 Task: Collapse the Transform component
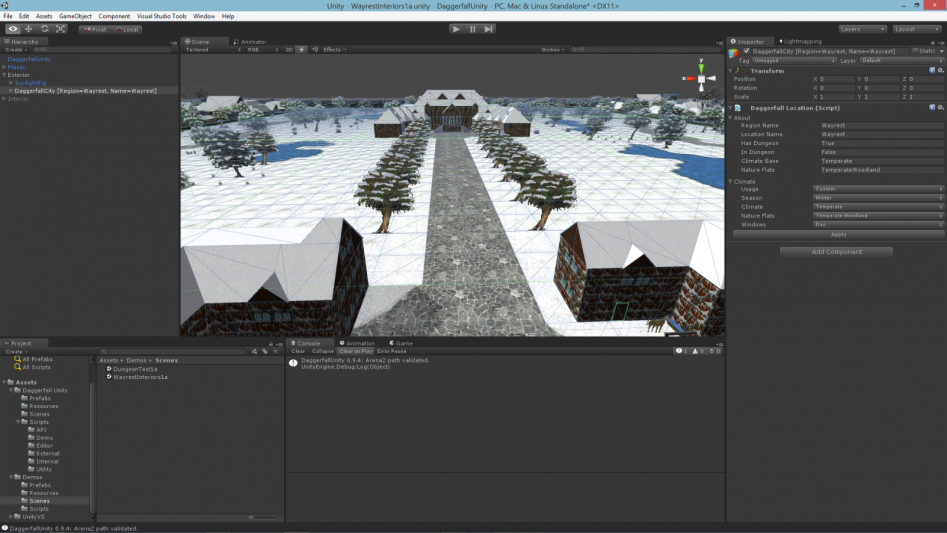pyautogui.click(x=731, y=71)
